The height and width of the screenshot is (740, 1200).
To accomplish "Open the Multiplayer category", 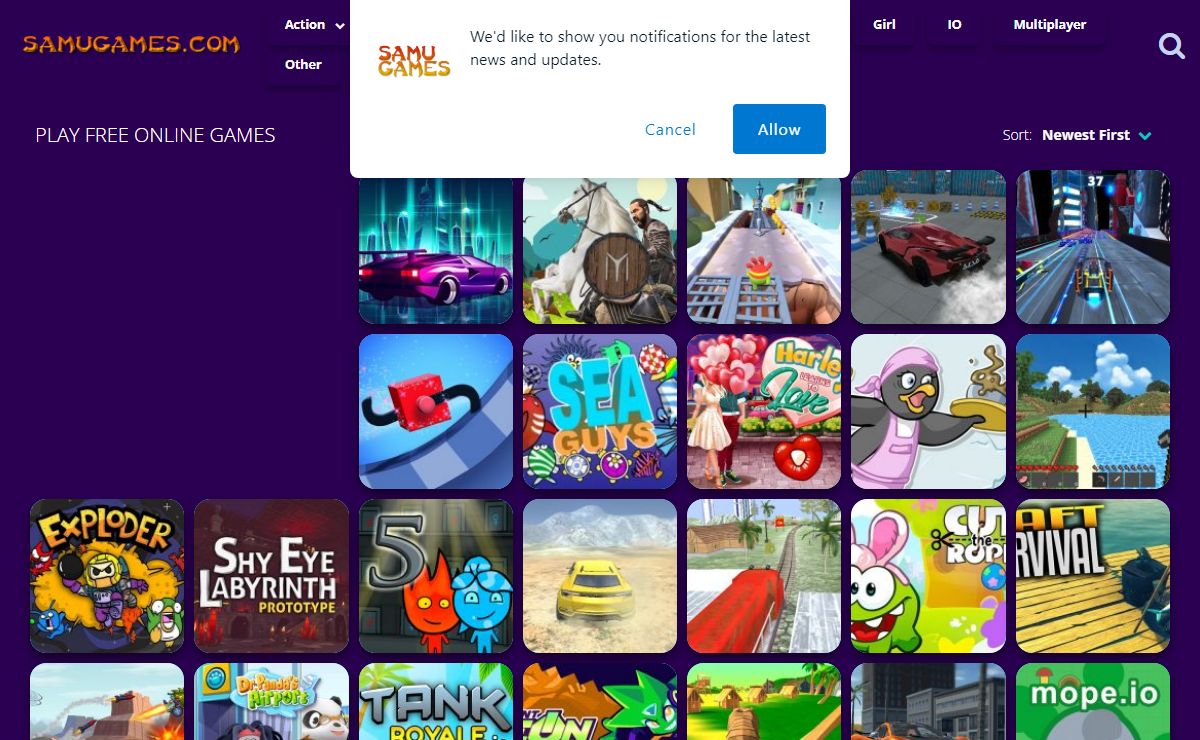I will 1049,24.
